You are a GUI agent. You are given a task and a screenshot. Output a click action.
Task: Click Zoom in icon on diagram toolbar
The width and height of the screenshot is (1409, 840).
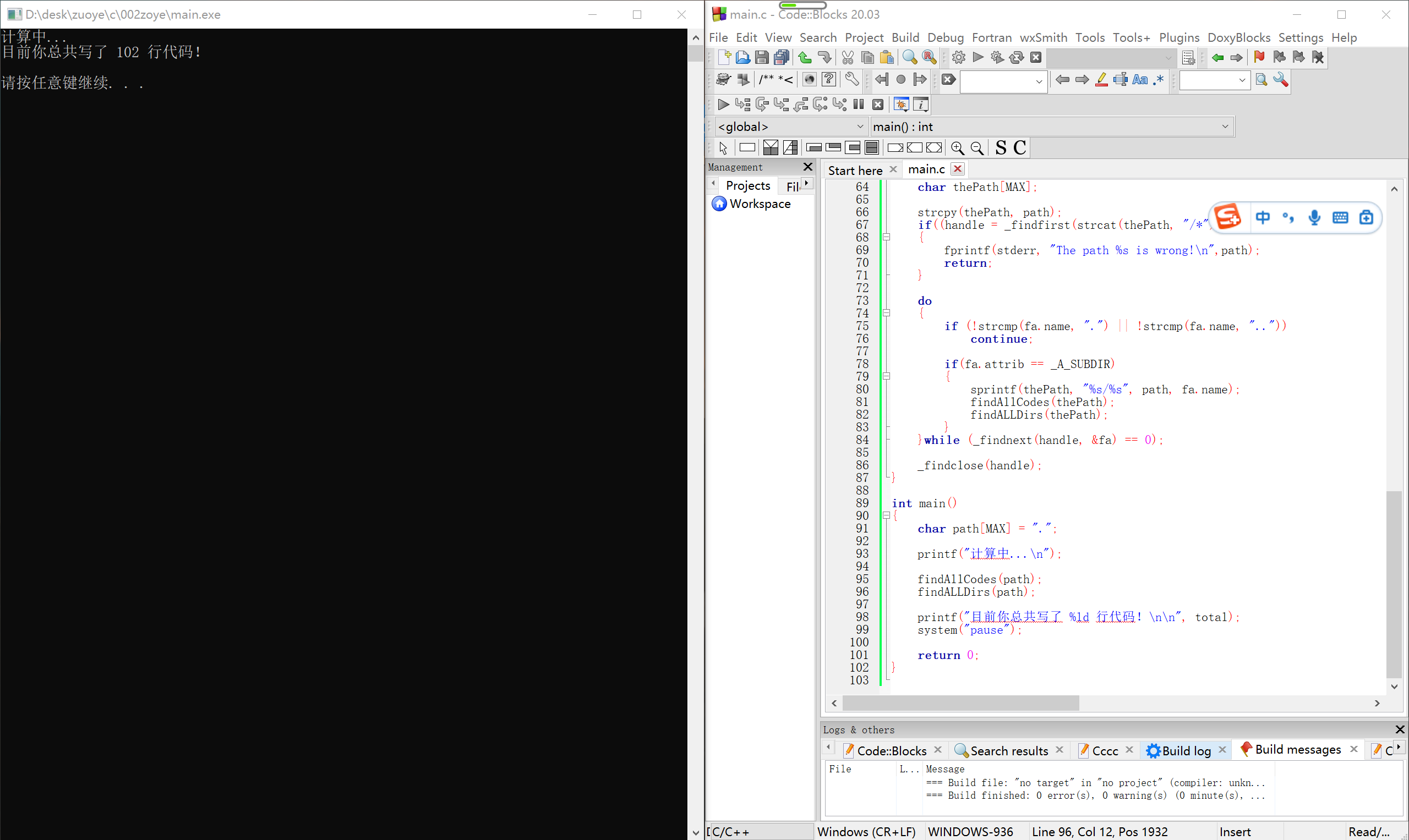(x=957, y=148)
